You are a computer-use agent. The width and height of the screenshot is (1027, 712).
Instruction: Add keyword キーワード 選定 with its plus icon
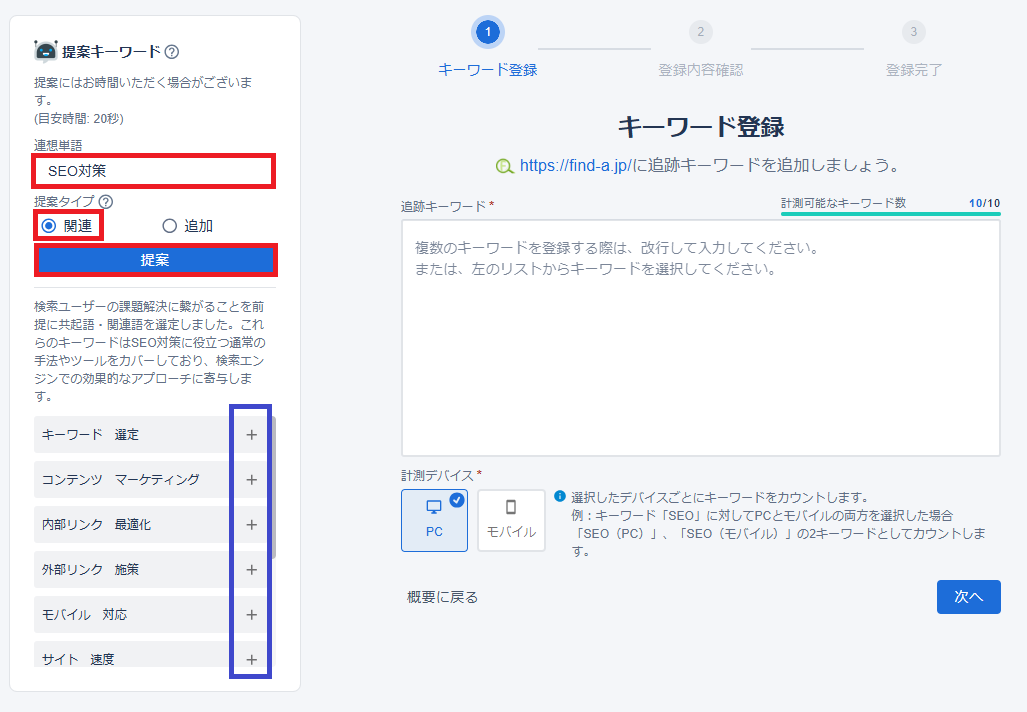click(x=252, y=435)
